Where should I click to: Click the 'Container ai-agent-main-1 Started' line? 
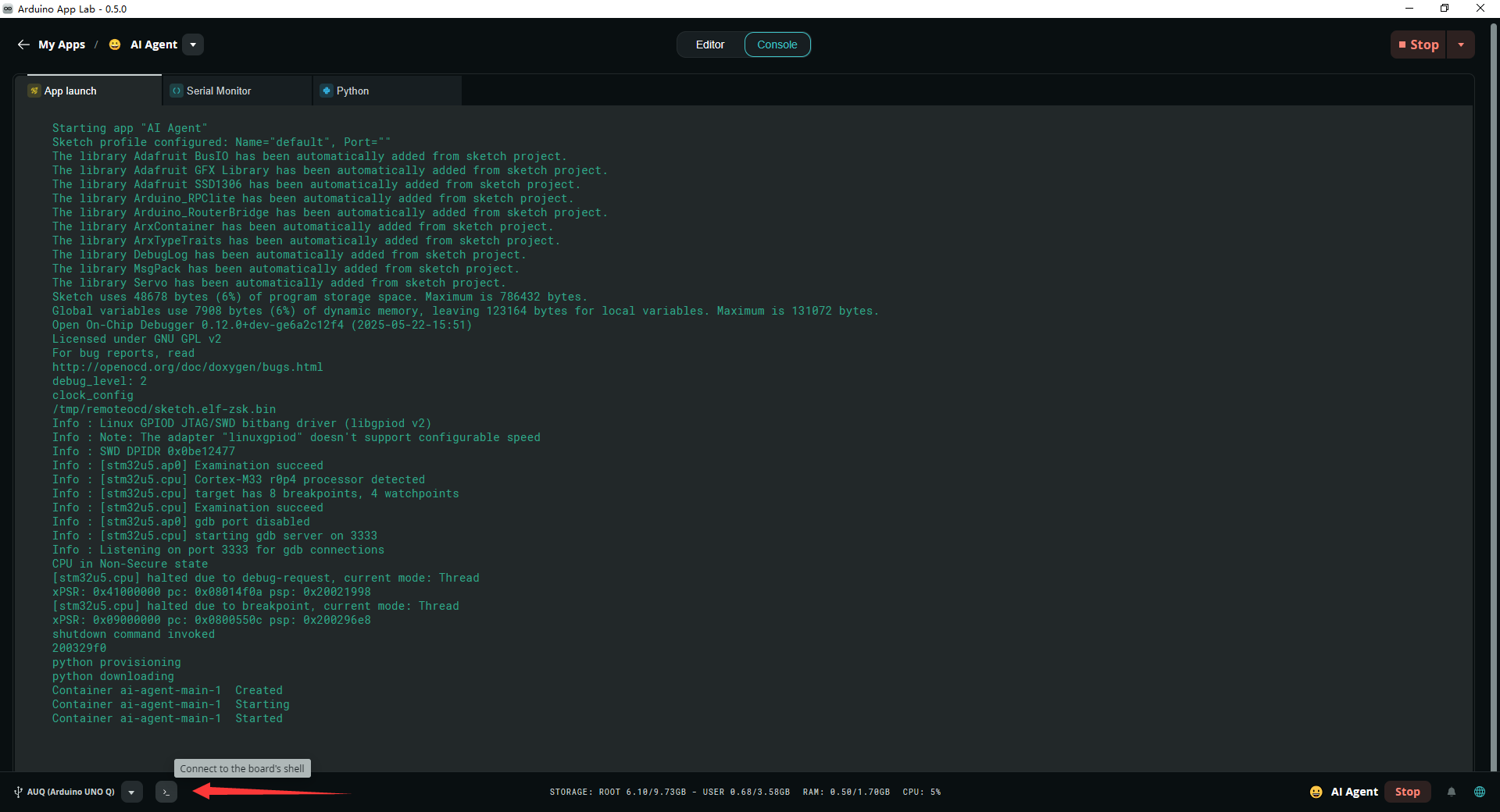pyautogui.click(x=167, y=718)
